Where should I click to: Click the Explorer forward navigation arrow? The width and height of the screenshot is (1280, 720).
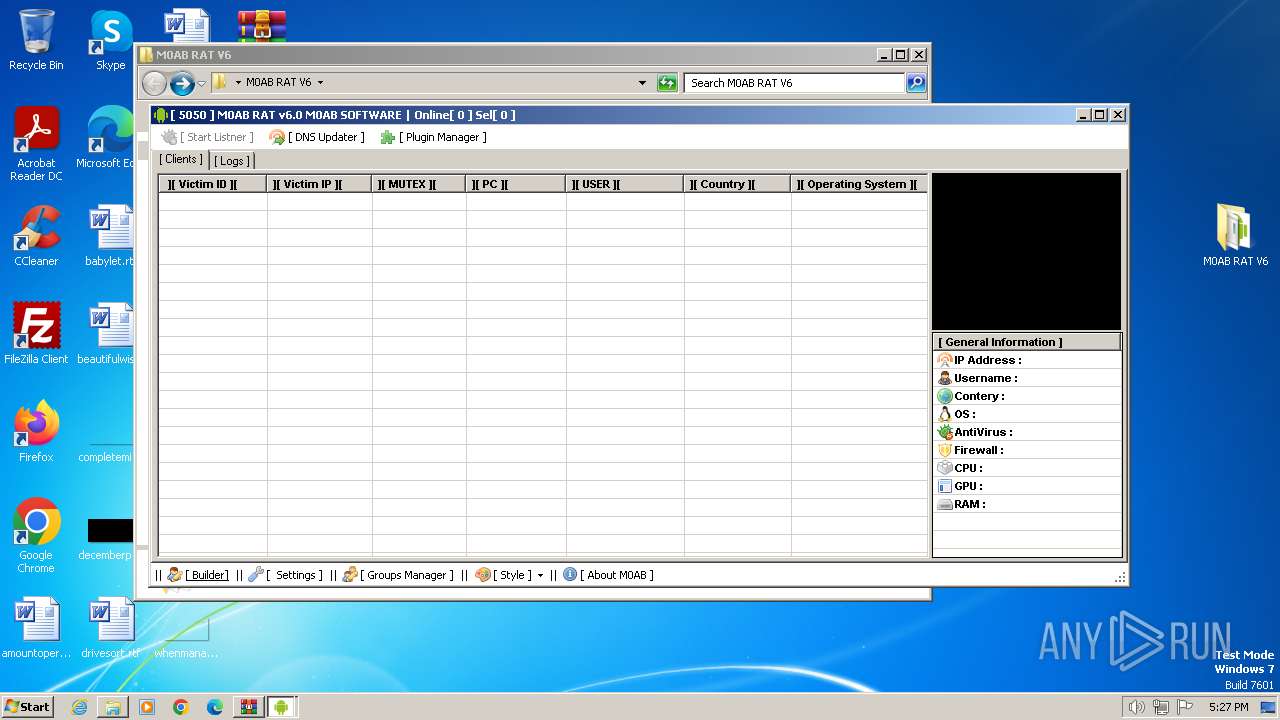182,83
